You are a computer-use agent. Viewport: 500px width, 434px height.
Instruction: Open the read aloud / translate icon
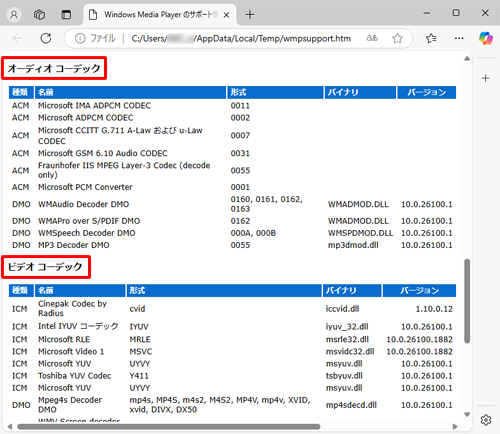click(x=372, y=38)
